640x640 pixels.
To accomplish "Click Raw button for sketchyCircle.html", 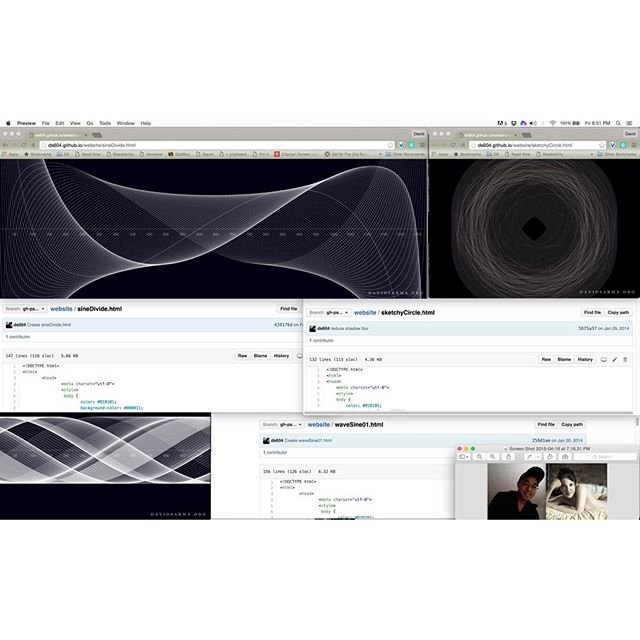I will tap(546, 359).
